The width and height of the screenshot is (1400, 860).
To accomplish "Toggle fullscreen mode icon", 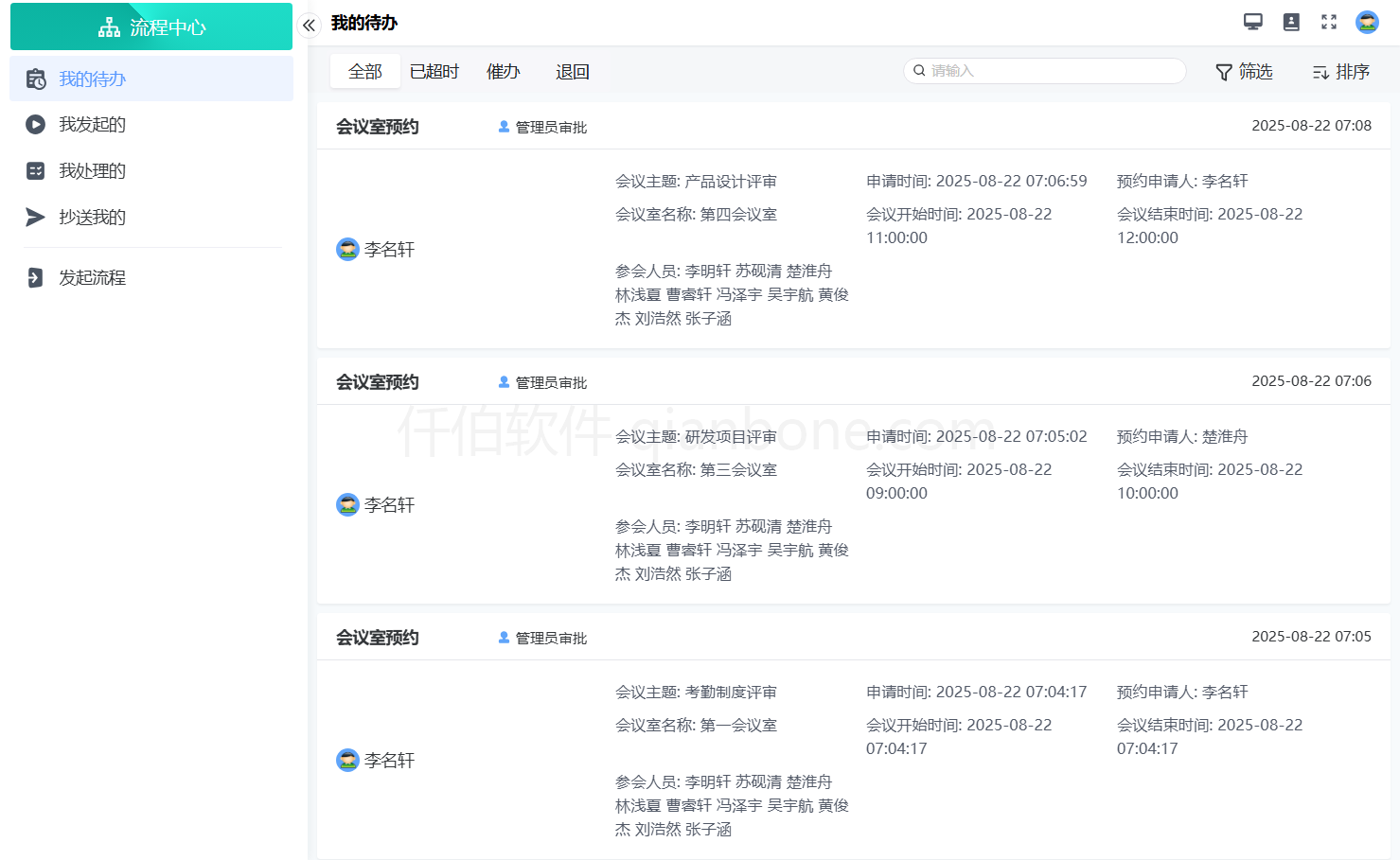I will click(x=1329, y=22).
